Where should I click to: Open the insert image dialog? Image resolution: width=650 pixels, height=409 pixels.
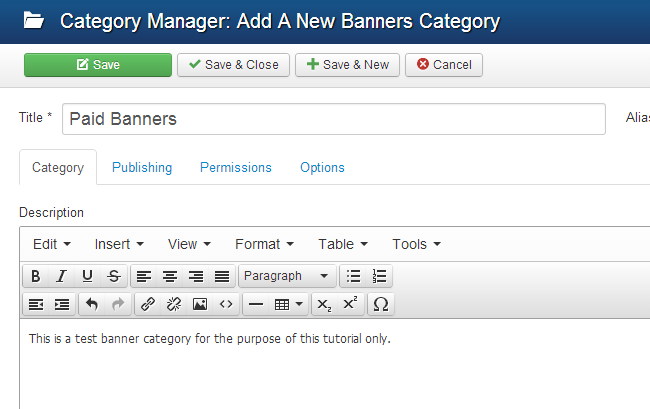tap(199, 304)
